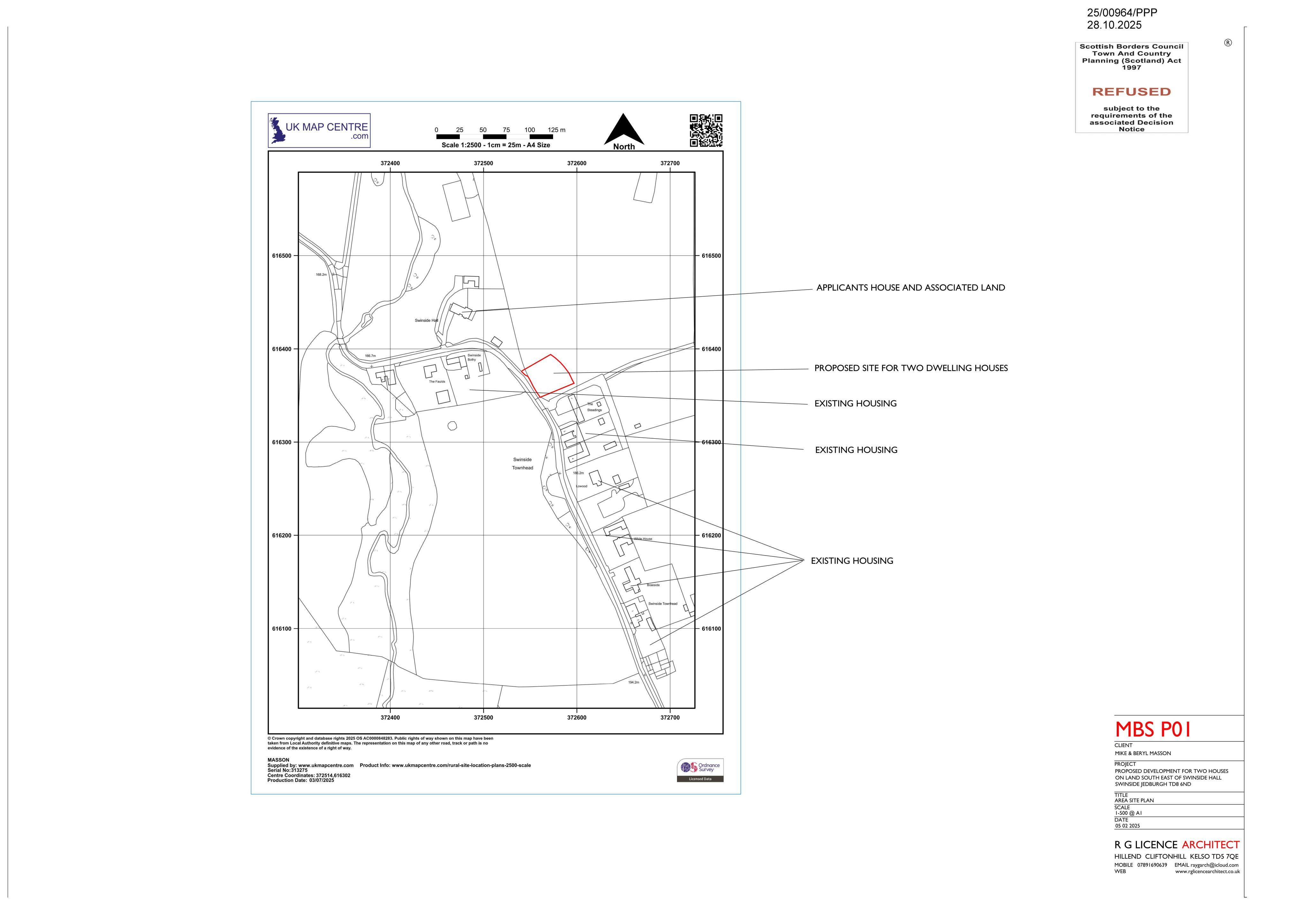Open www.rglicencearchitect.co.uk web link
This screenshot has height=924, width=1308.
tap(1208, 872)
